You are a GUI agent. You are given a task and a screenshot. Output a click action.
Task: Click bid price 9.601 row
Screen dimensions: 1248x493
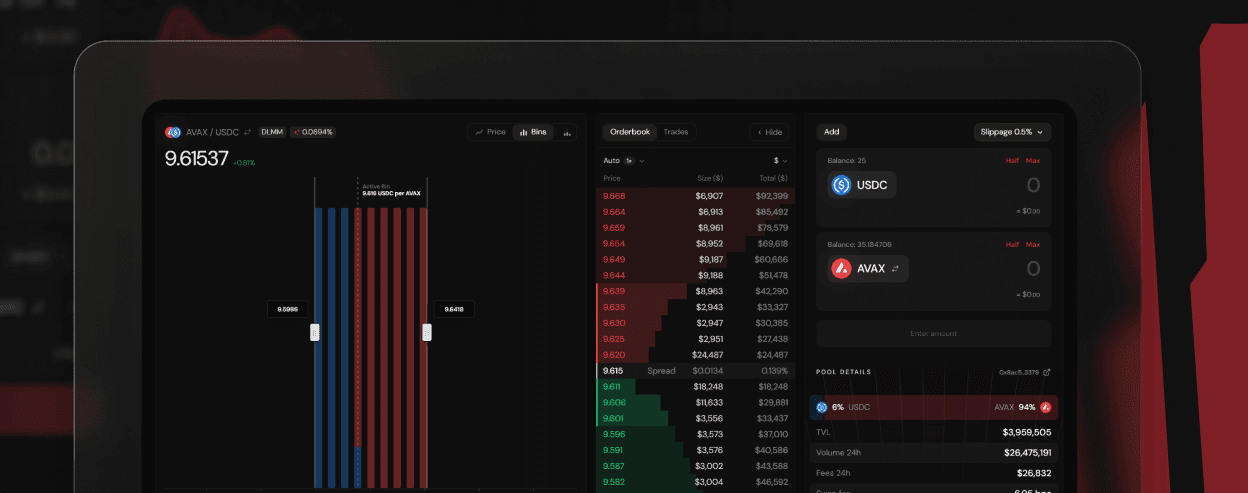click(696, 418)
